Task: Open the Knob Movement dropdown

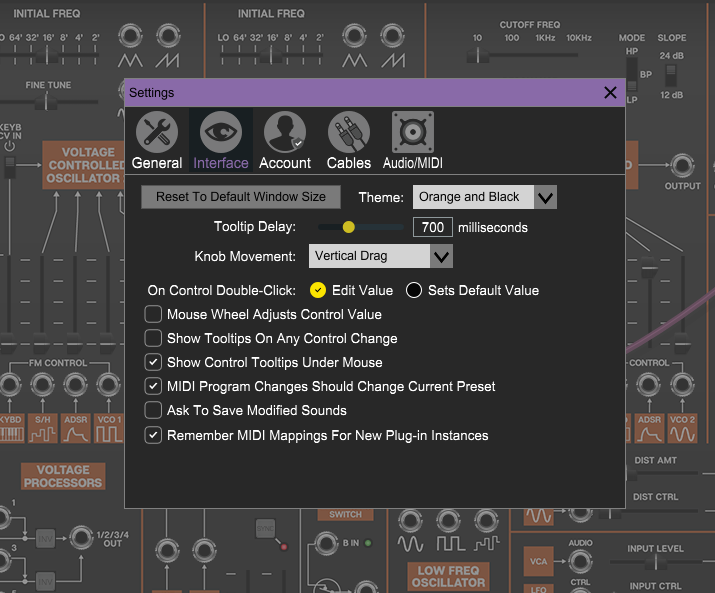Action: (381, 256)
